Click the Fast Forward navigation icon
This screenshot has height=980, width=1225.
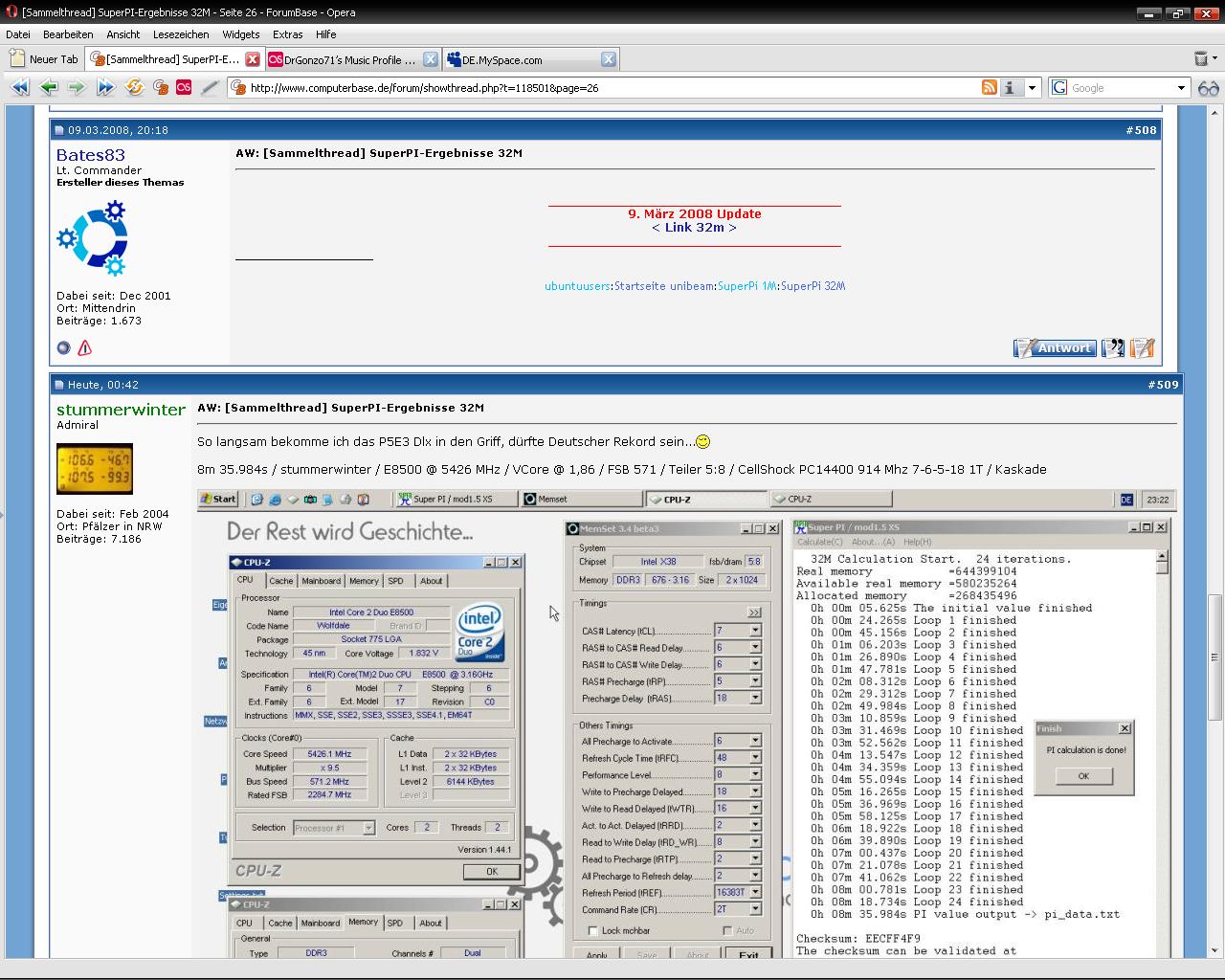(105, 87)
